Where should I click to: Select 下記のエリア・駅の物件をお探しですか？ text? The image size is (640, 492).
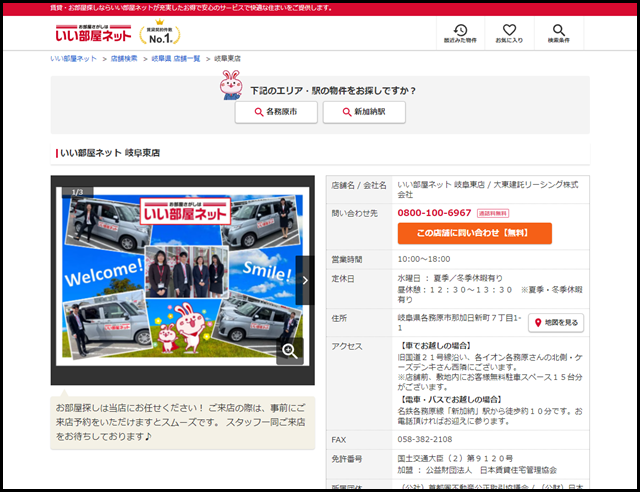click(x=333, y=91)
